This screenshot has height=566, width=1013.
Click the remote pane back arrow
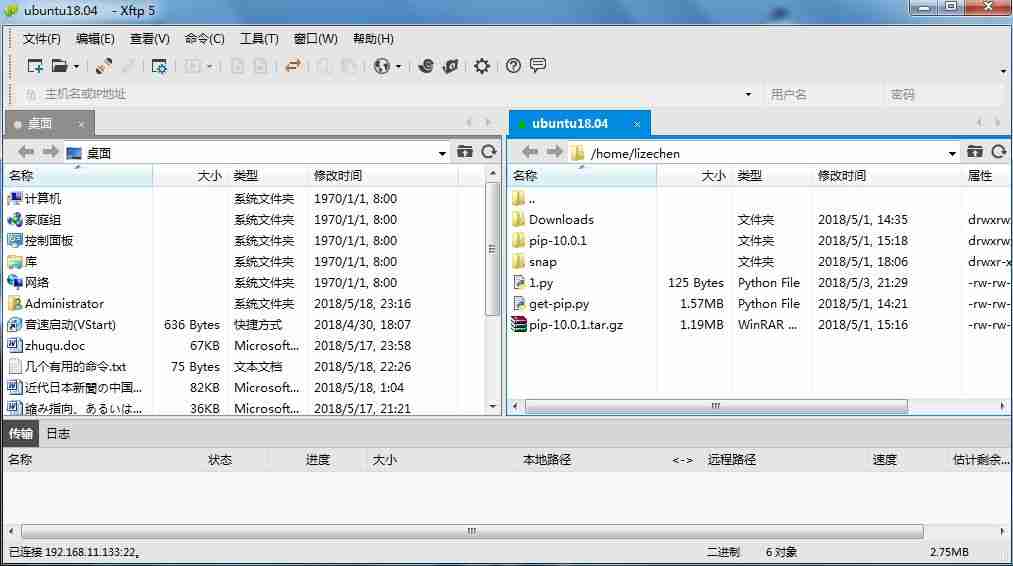530,152
